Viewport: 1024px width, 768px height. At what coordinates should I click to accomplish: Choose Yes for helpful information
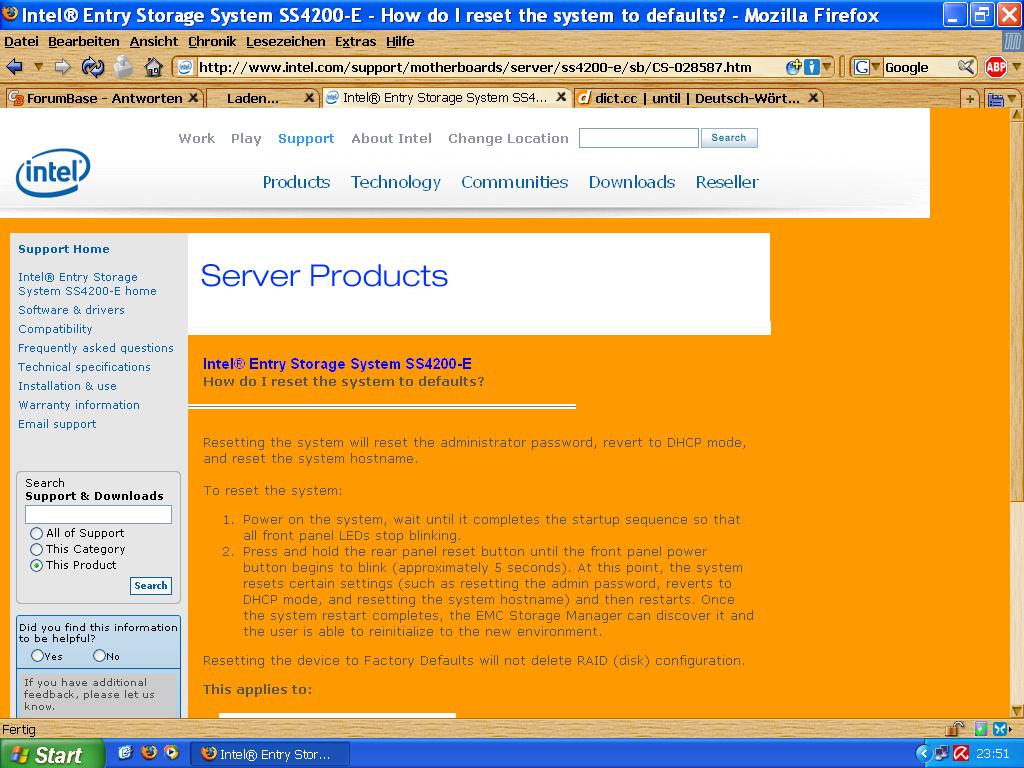click(x=37, y=656)
